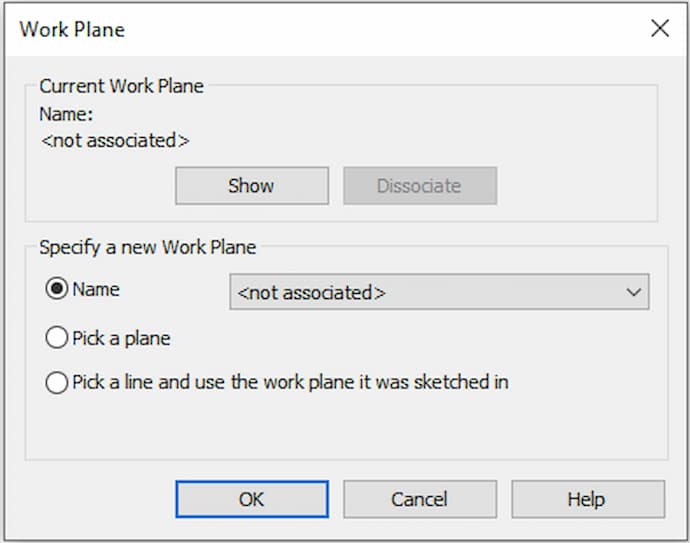The height and width of the screenshot is (543, 690).
Task: Click the Name: label under Current Work Plane
Action: coord(66,115)
